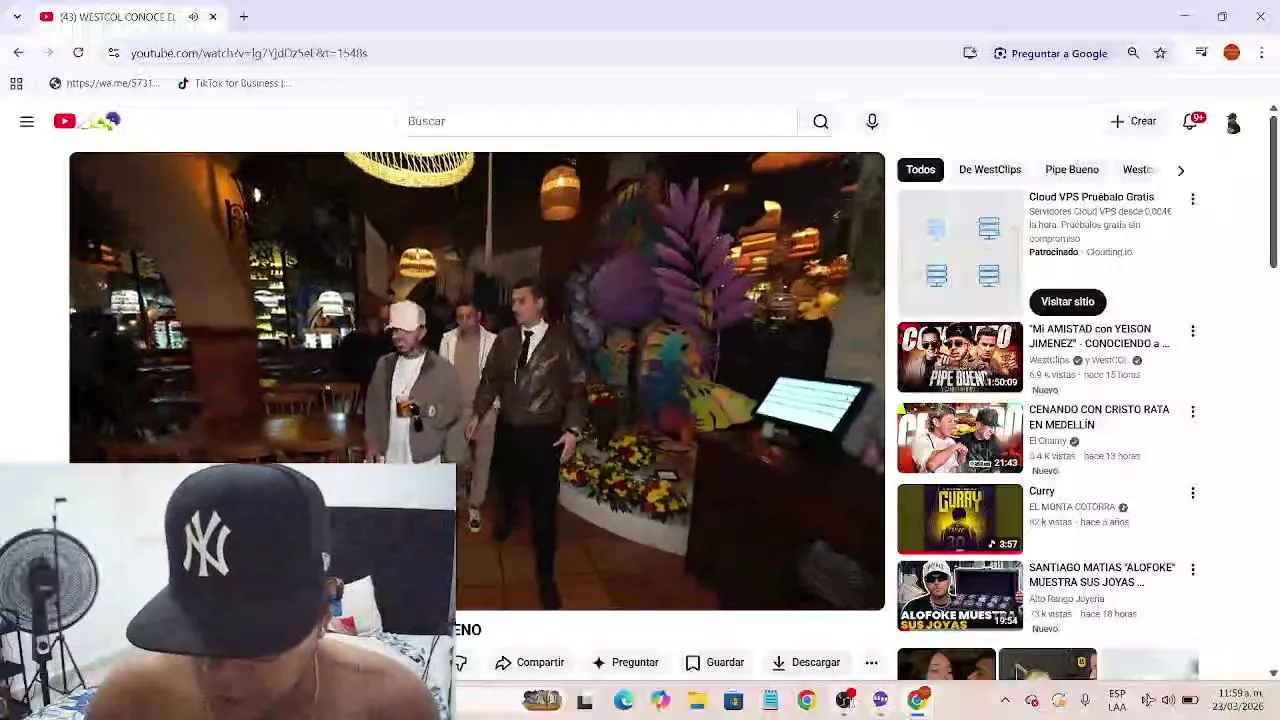Open Microsoft Store from taskbar
Image resolution: width=1280 pixels, height=720 pixels.
click(x=734, y=701)
